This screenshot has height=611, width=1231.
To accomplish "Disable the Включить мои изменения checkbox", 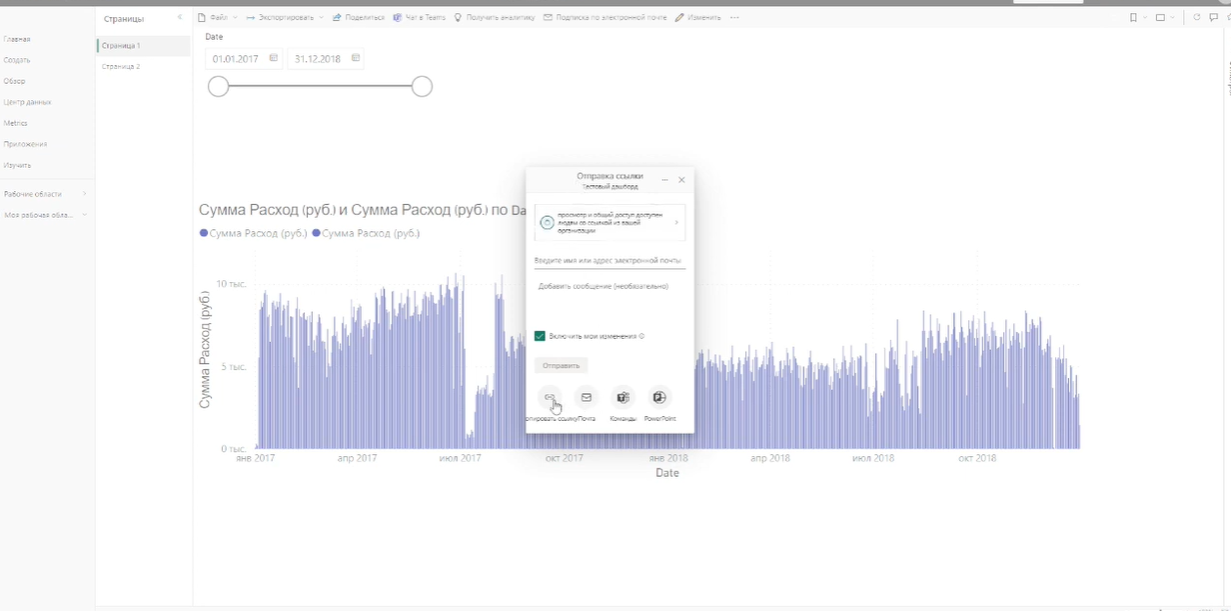I will 541,336.
